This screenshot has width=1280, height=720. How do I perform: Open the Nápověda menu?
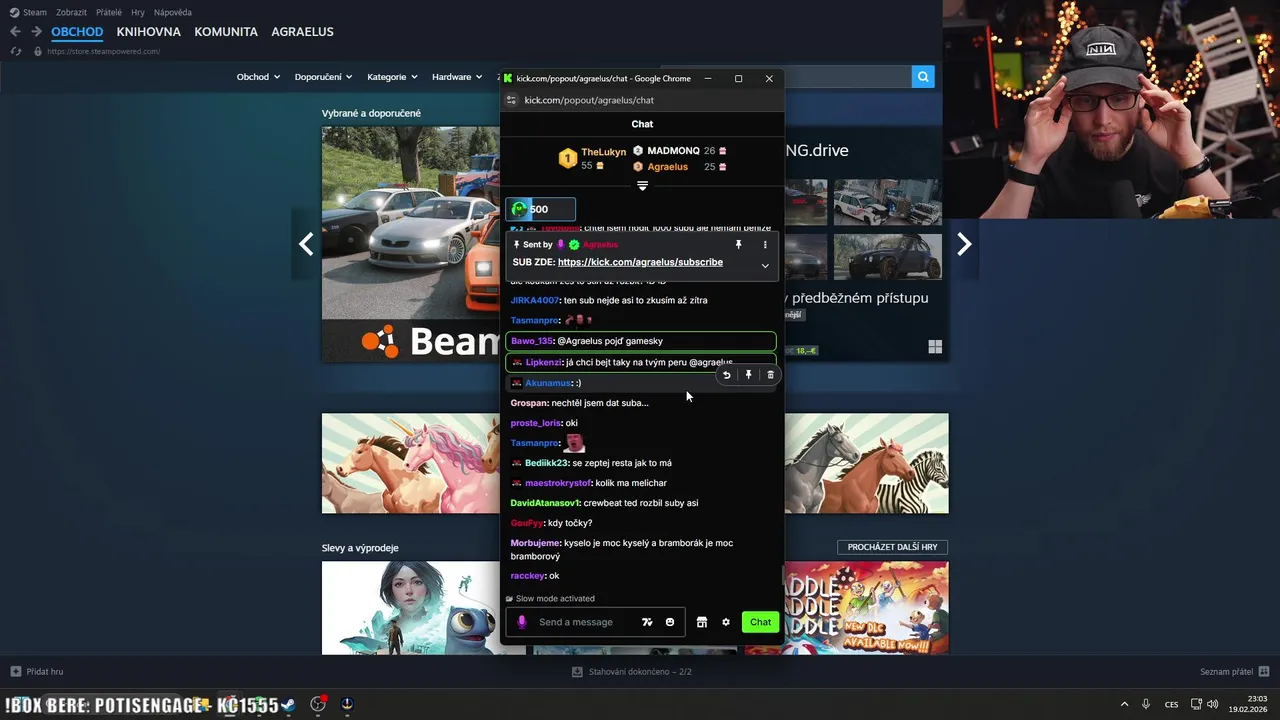coord(173,13)
